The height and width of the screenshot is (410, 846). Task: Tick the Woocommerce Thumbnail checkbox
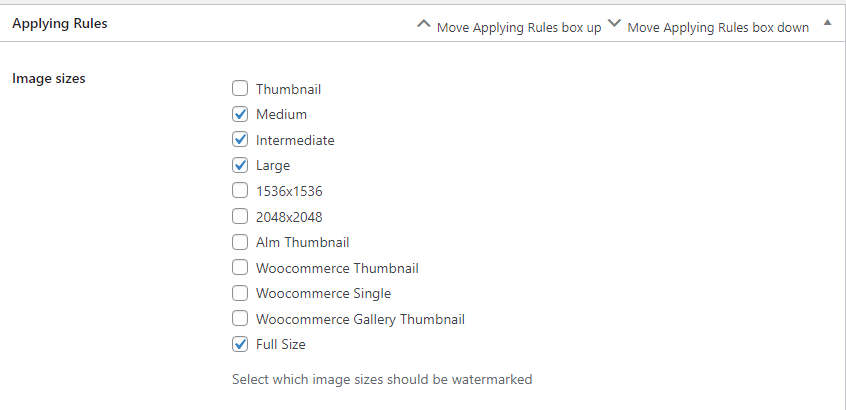(x=240, y=267)
